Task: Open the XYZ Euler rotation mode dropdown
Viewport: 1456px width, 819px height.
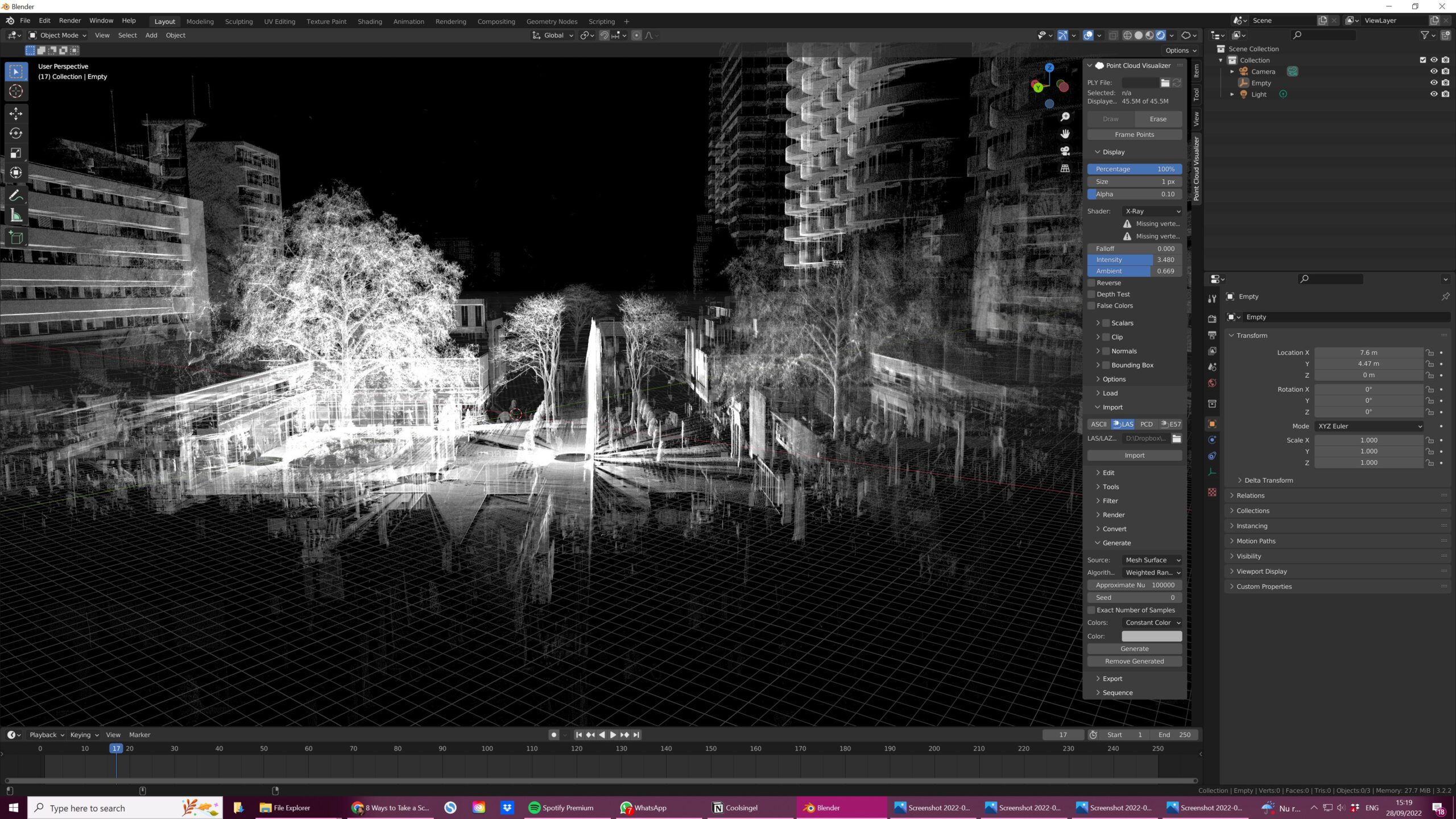Action: pyautogui.click(x=1368, y=426)
